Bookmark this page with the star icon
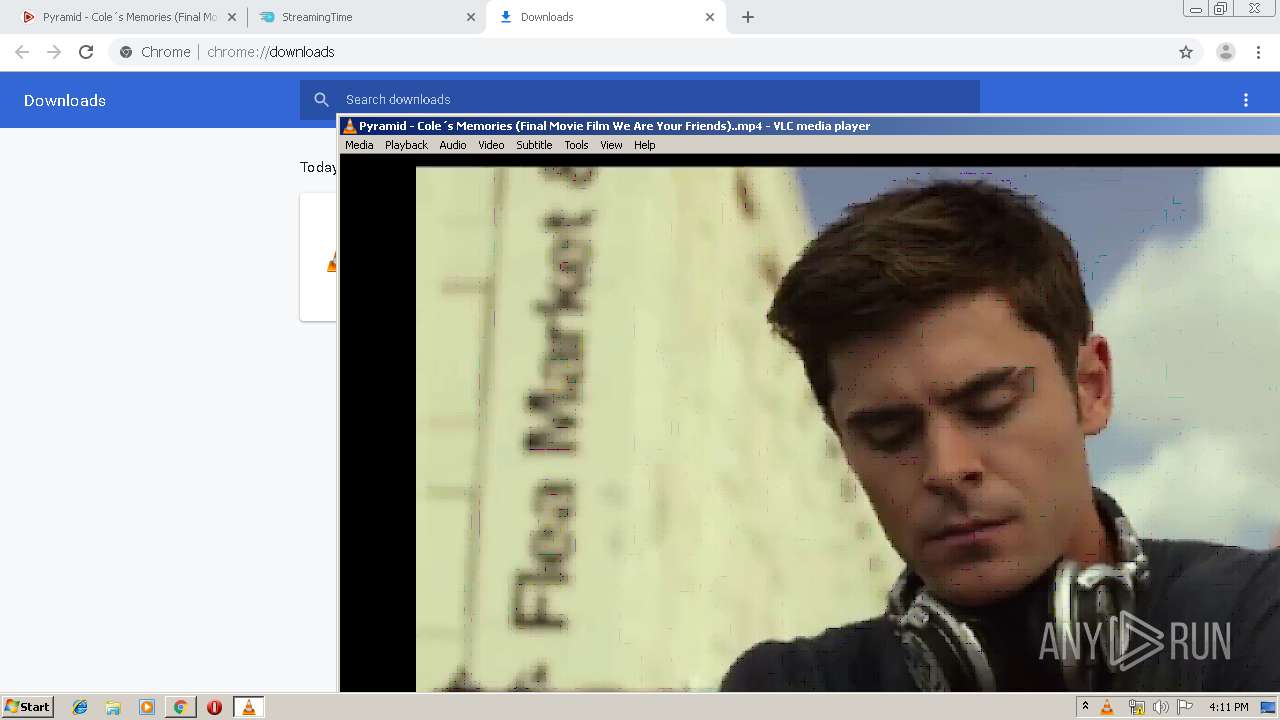The height and width of the screenshot is (720, 1280). [1186, 52]
